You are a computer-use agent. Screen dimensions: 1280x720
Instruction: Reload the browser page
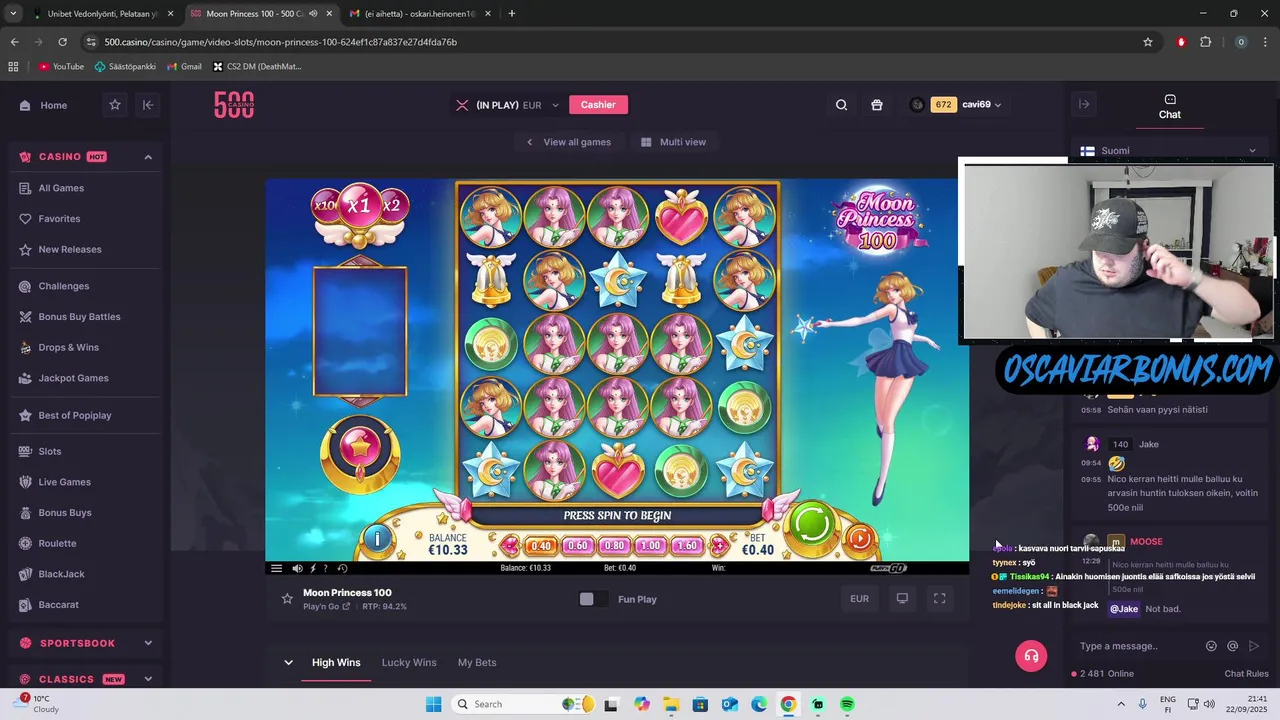click(x=62, y=42)
